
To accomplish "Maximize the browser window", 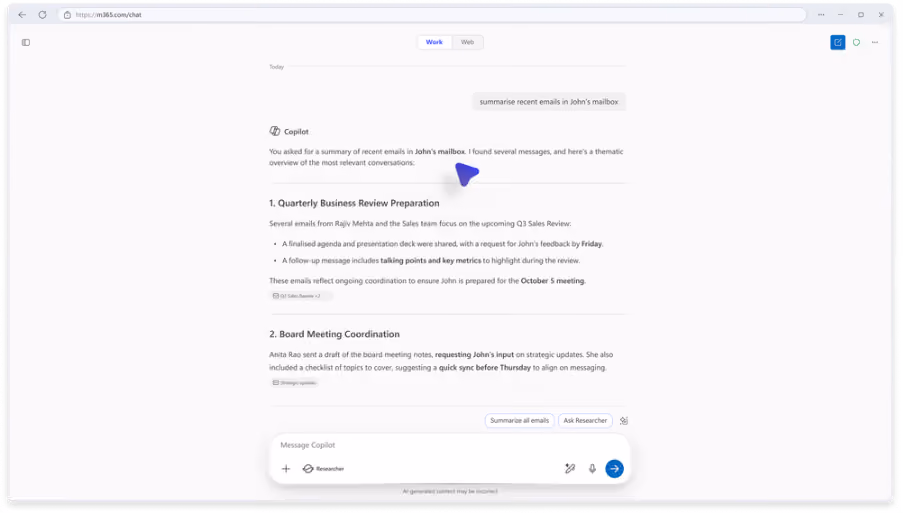I will [860, 15].
